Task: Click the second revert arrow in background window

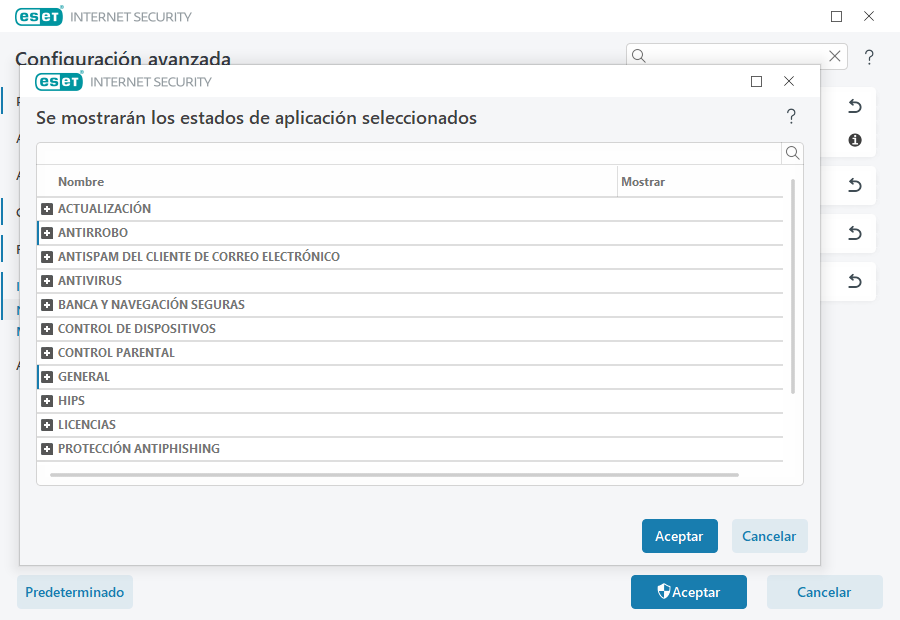Action: point(855,185)
